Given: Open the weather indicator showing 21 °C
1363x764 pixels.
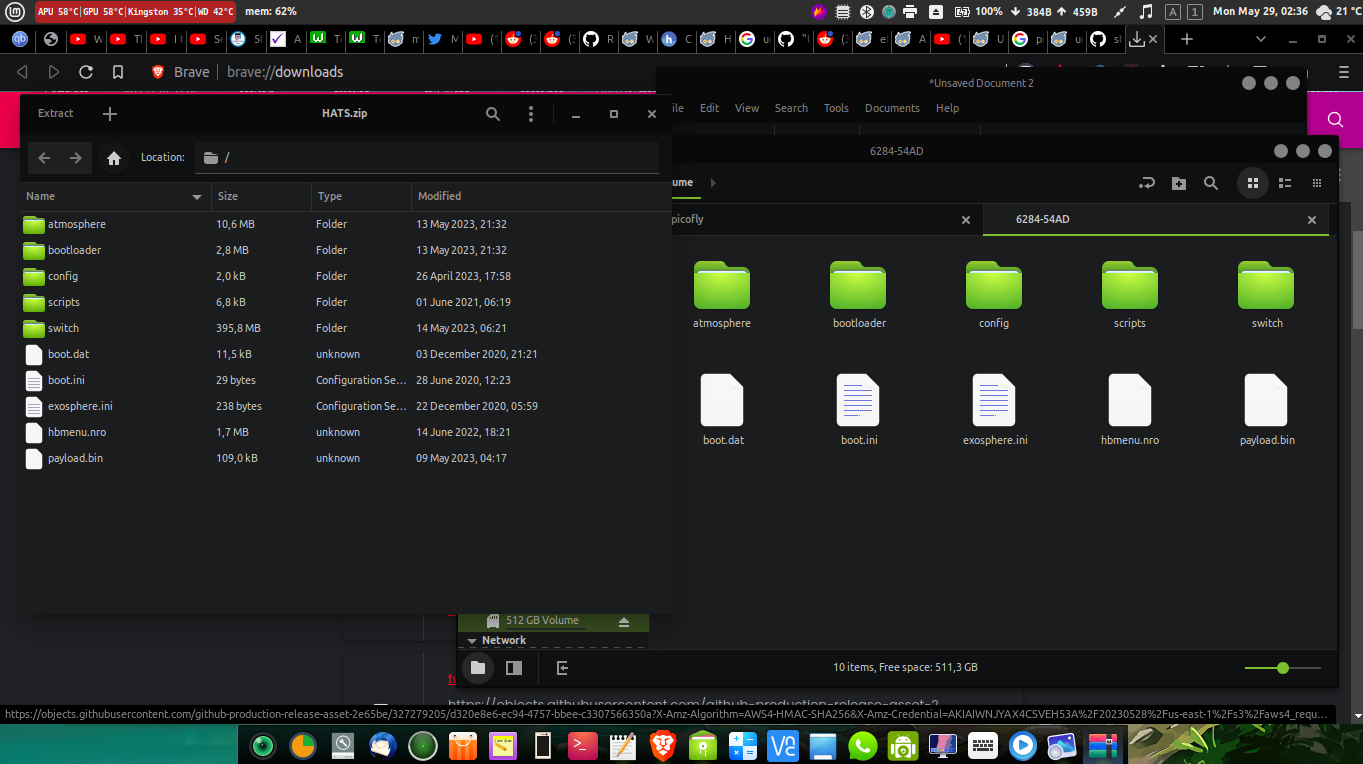Looking at the screenshot, I should (x=1339, y=12).
